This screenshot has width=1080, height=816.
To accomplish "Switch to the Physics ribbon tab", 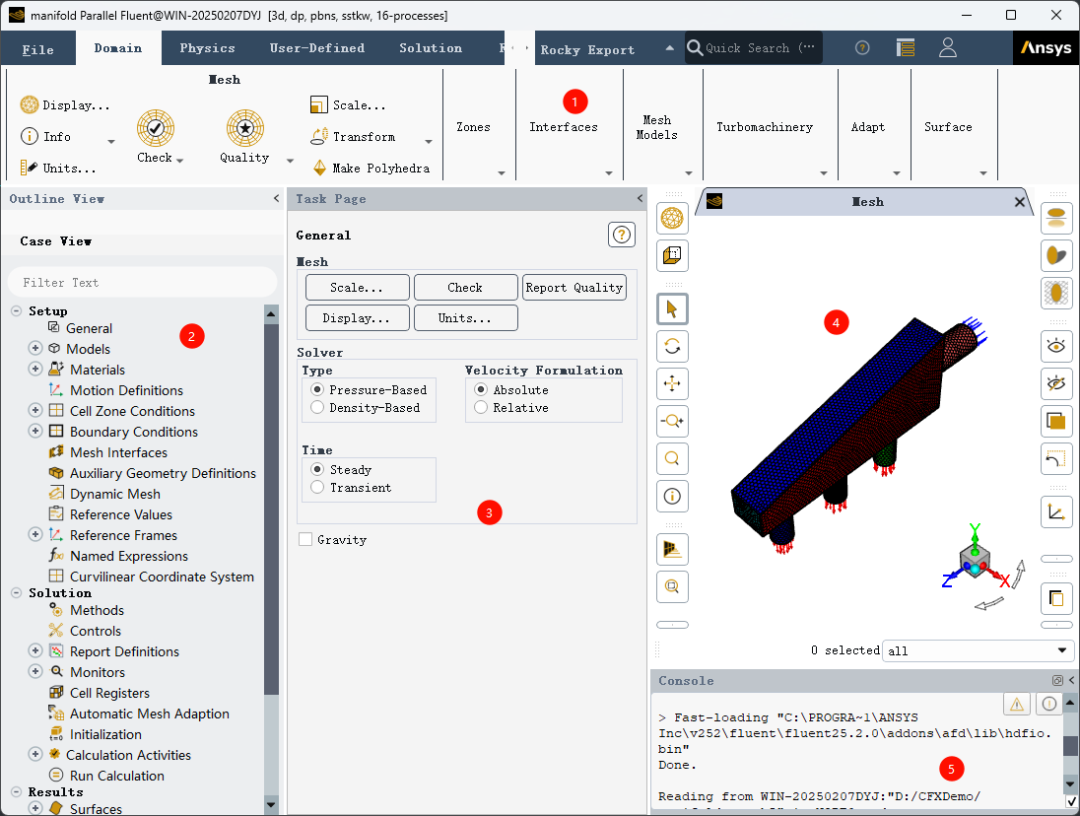I will [207, 48].
